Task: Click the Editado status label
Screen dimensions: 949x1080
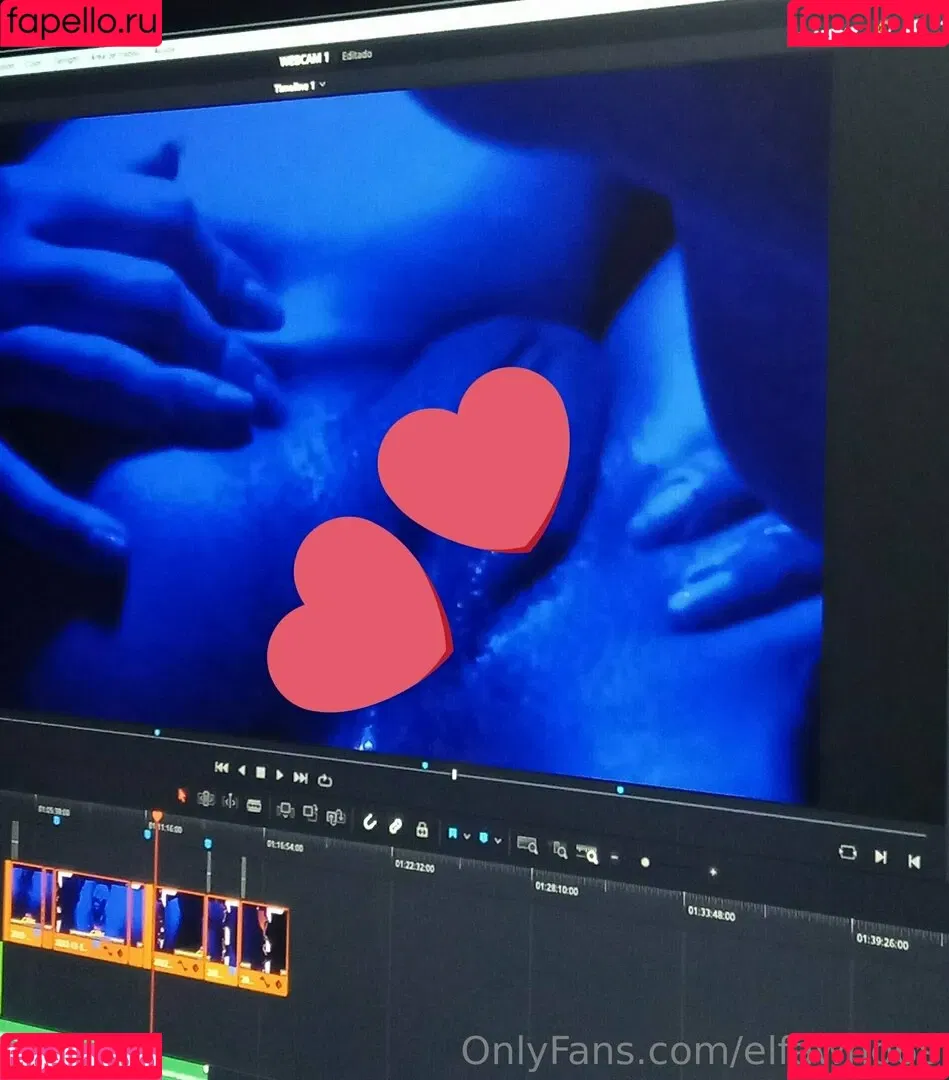Action: point(357,54)
